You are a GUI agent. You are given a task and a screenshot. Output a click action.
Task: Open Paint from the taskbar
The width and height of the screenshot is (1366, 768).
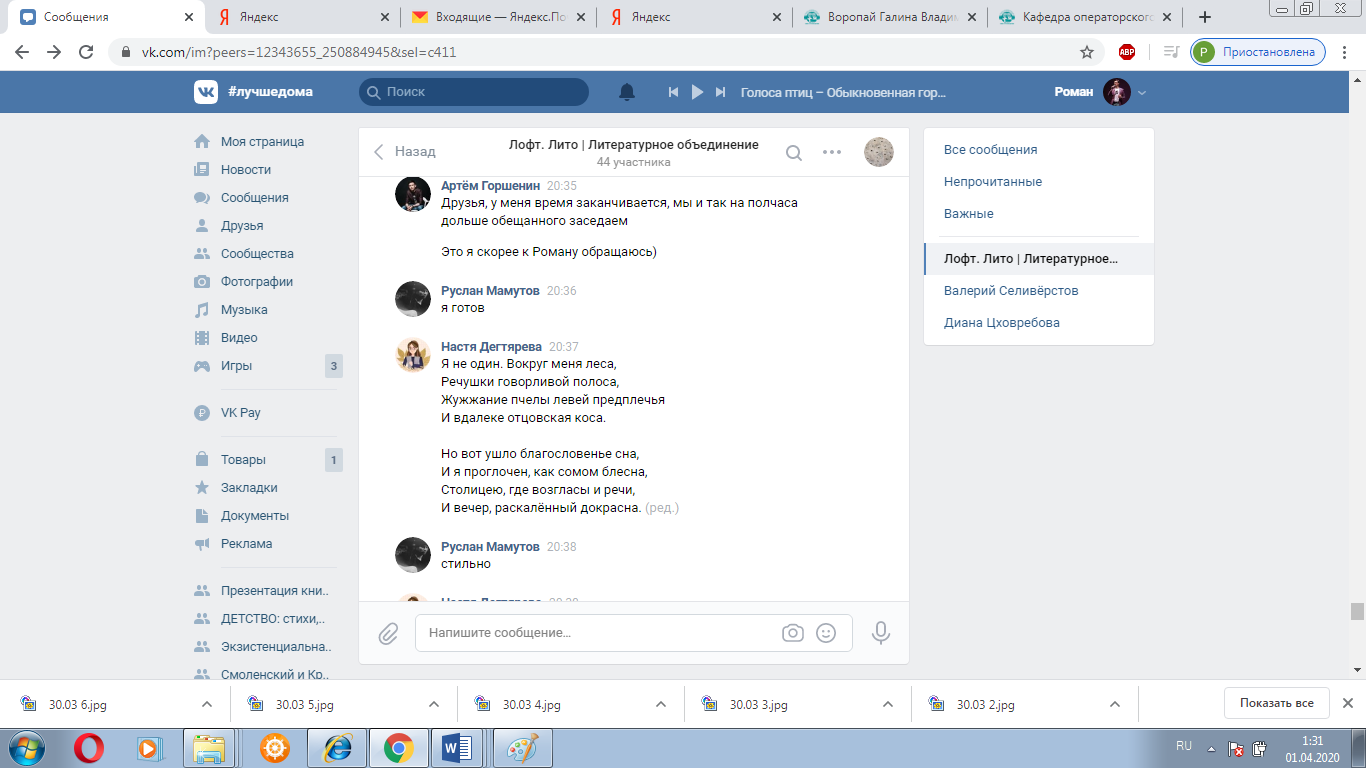click(x=522, y=748)
